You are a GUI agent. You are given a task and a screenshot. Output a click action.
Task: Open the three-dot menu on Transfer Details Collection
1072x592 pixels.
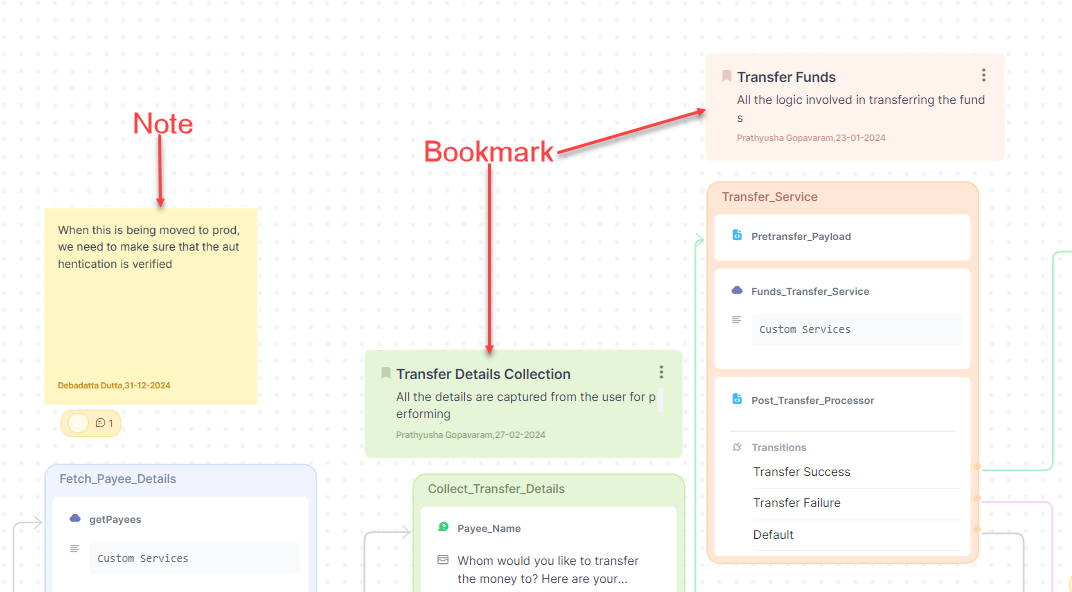click(x=661, y=372)
